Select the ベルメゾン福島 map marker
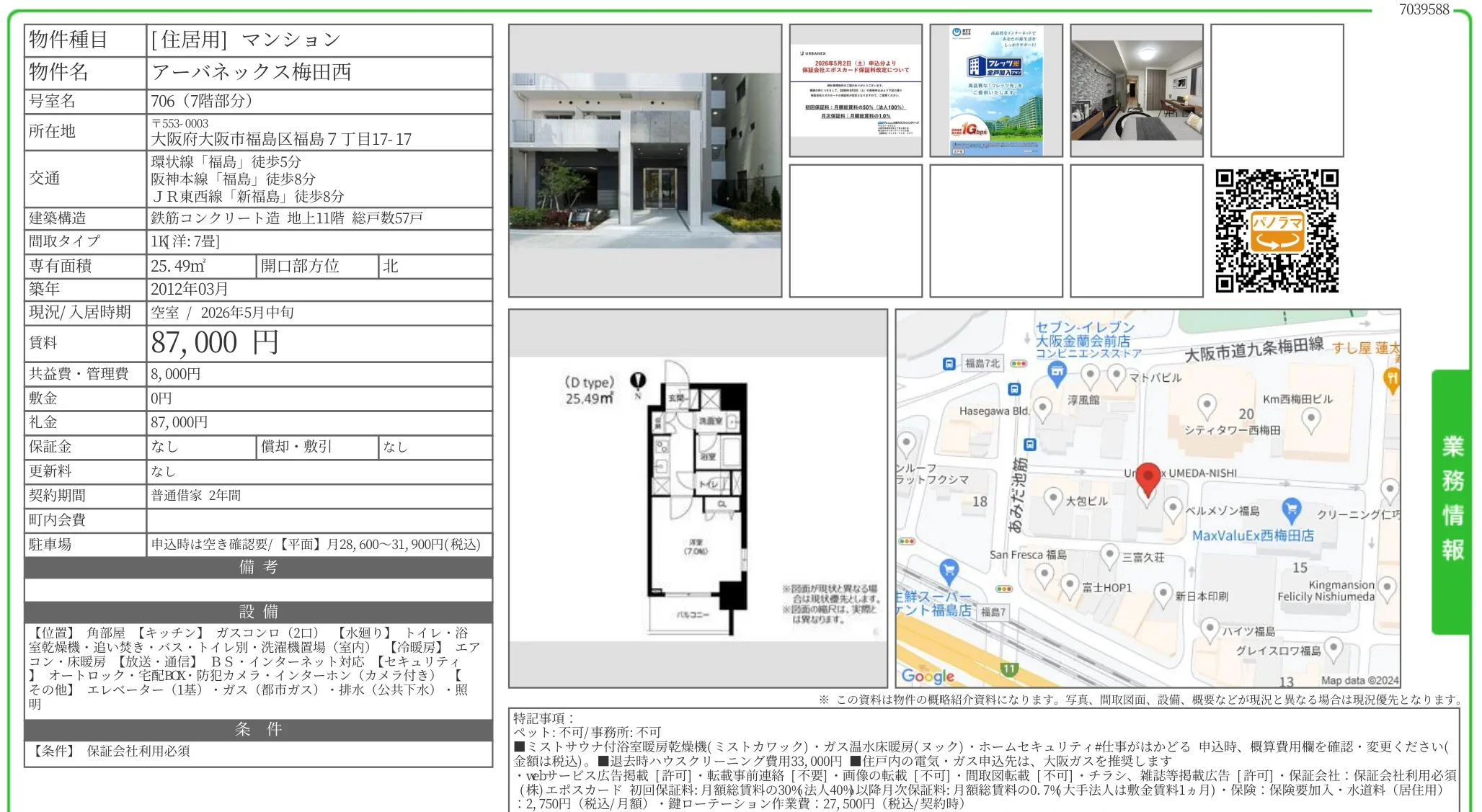 pyautogui.click(x=1173, y=506)
